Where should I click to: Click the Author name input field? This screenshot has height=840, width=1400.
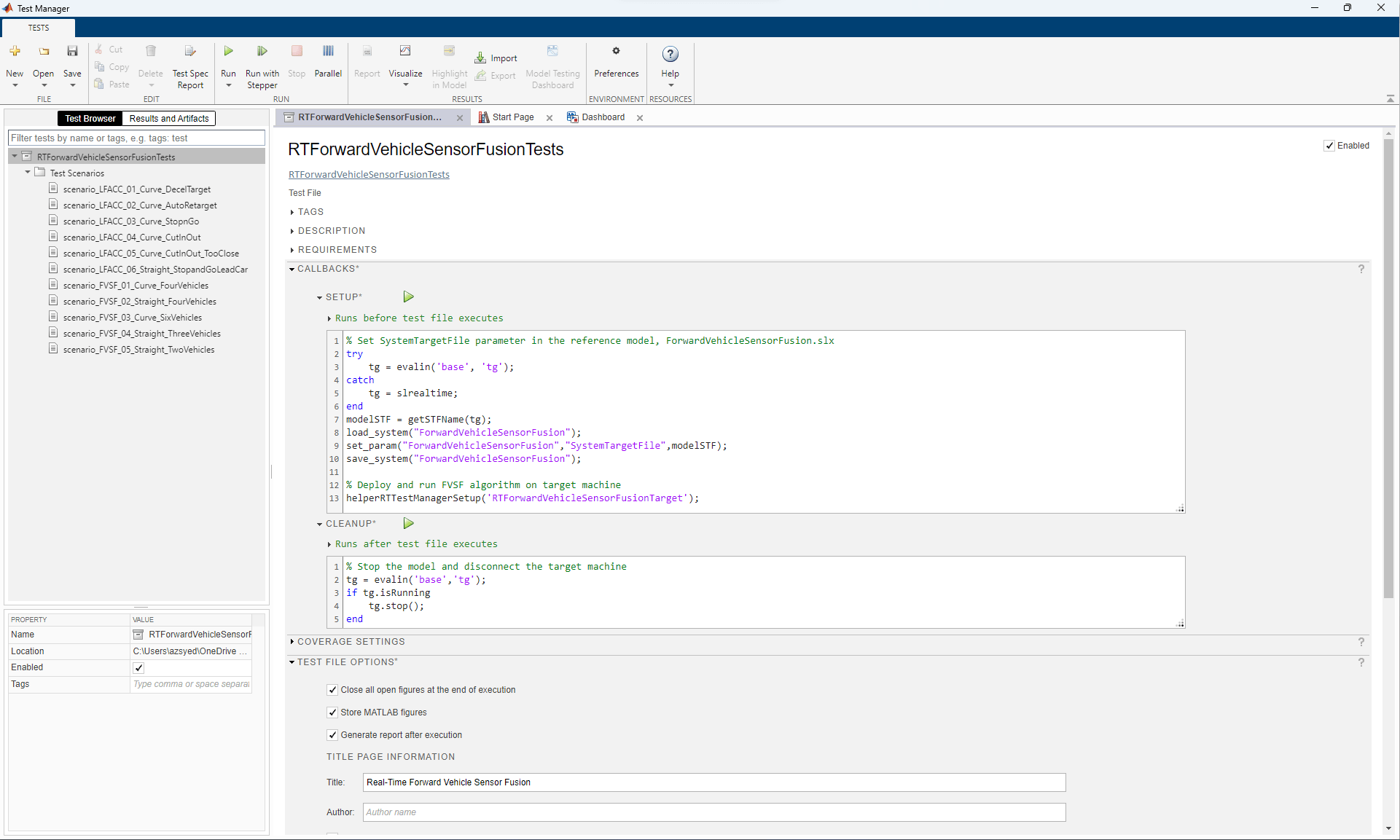click(713, 812)
